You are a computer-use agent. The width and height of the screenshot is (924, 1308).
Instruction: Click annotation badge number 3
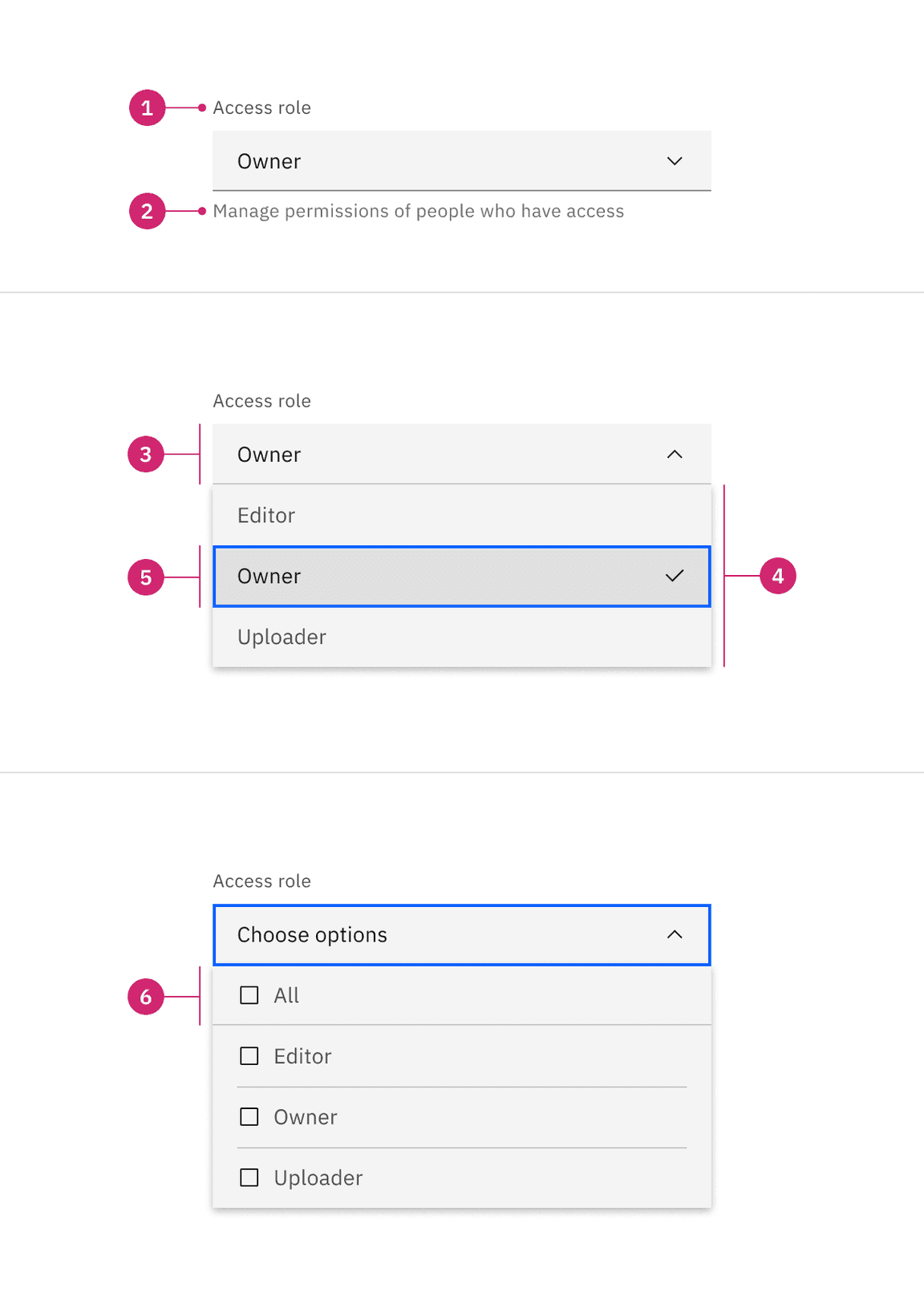point(146,455)
